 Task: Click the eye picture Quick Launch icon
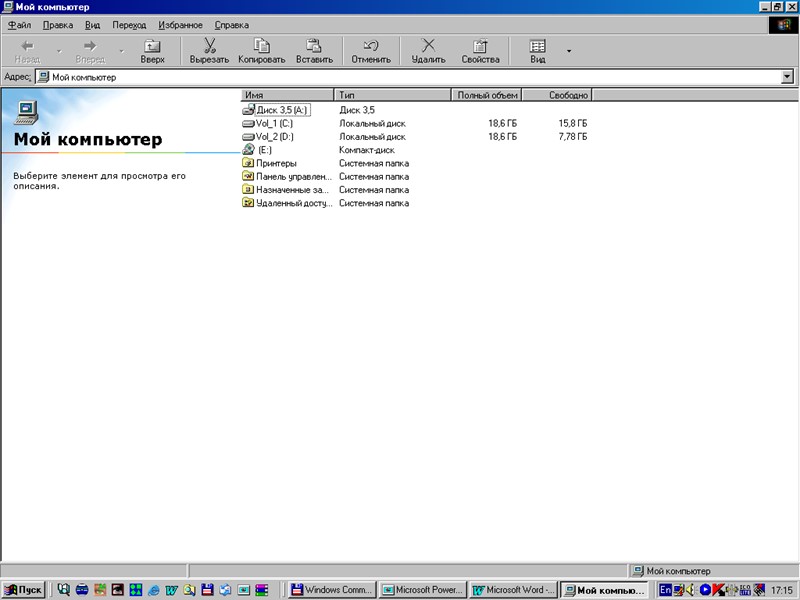(x=118, y=590)
